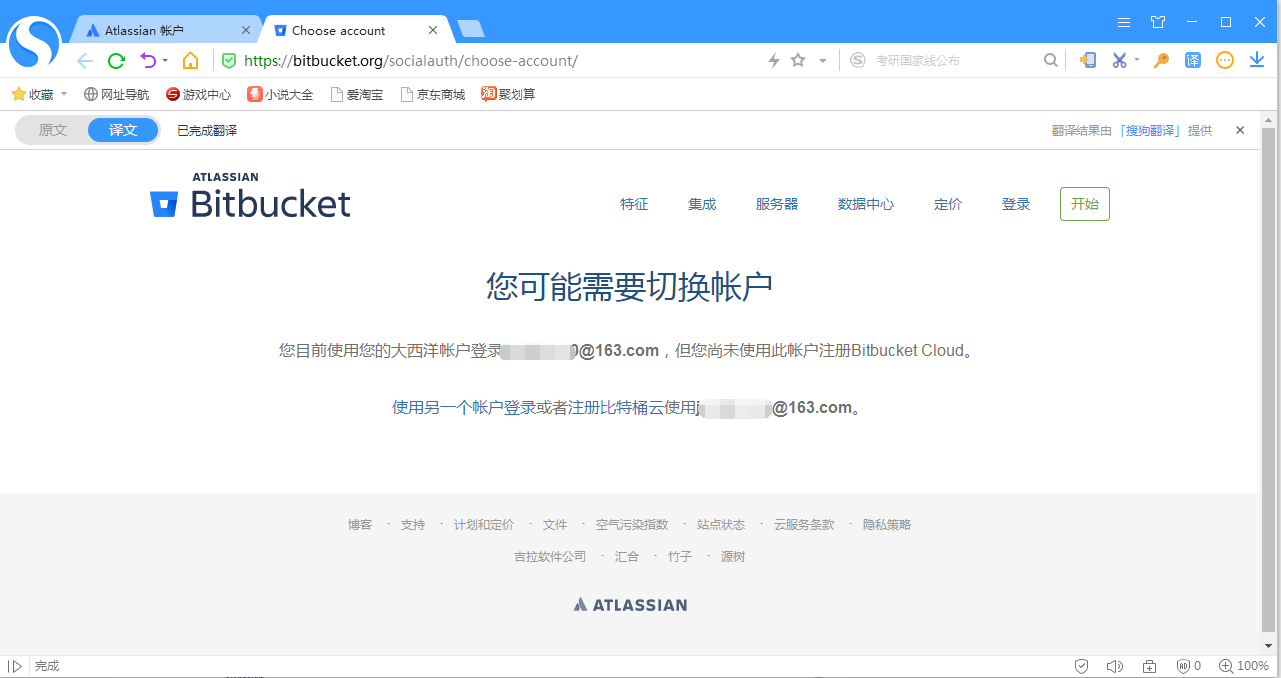Open the 京东商城 bookmark
Image resolution: width=1281 pixels, height=678 pixels.
[433, 94]
